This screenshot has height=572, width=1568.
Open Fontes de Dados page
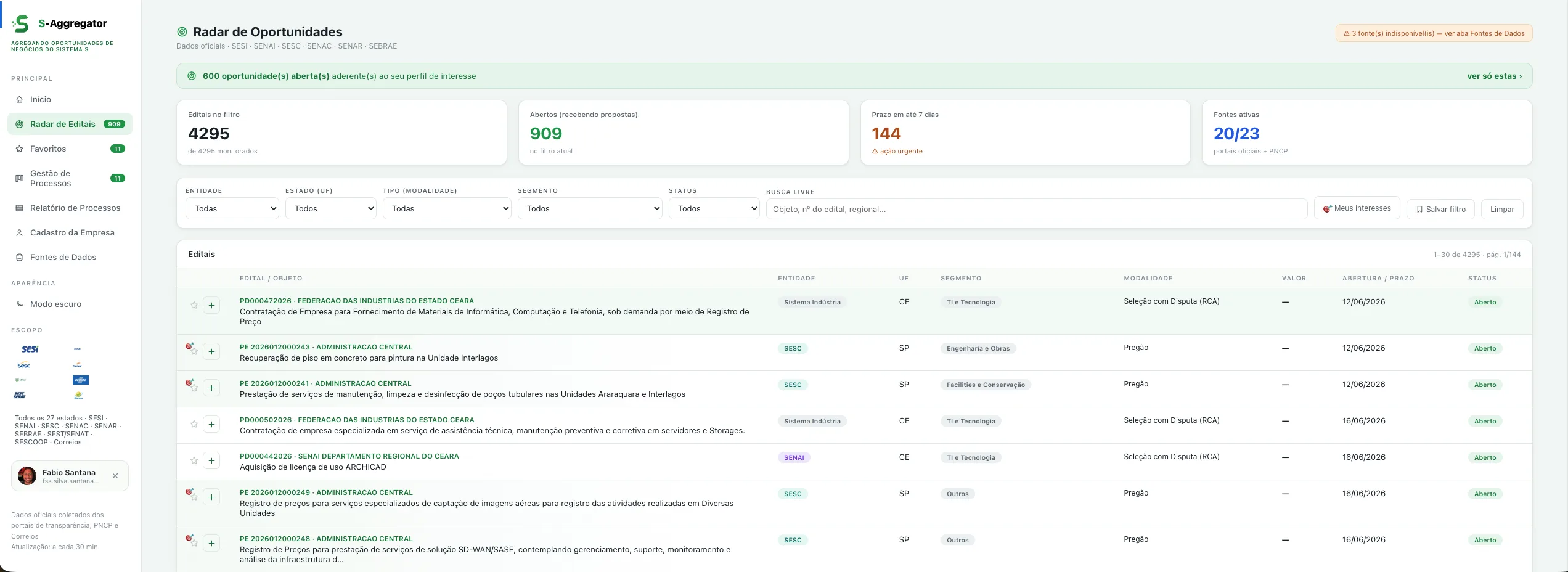[70, 257]
